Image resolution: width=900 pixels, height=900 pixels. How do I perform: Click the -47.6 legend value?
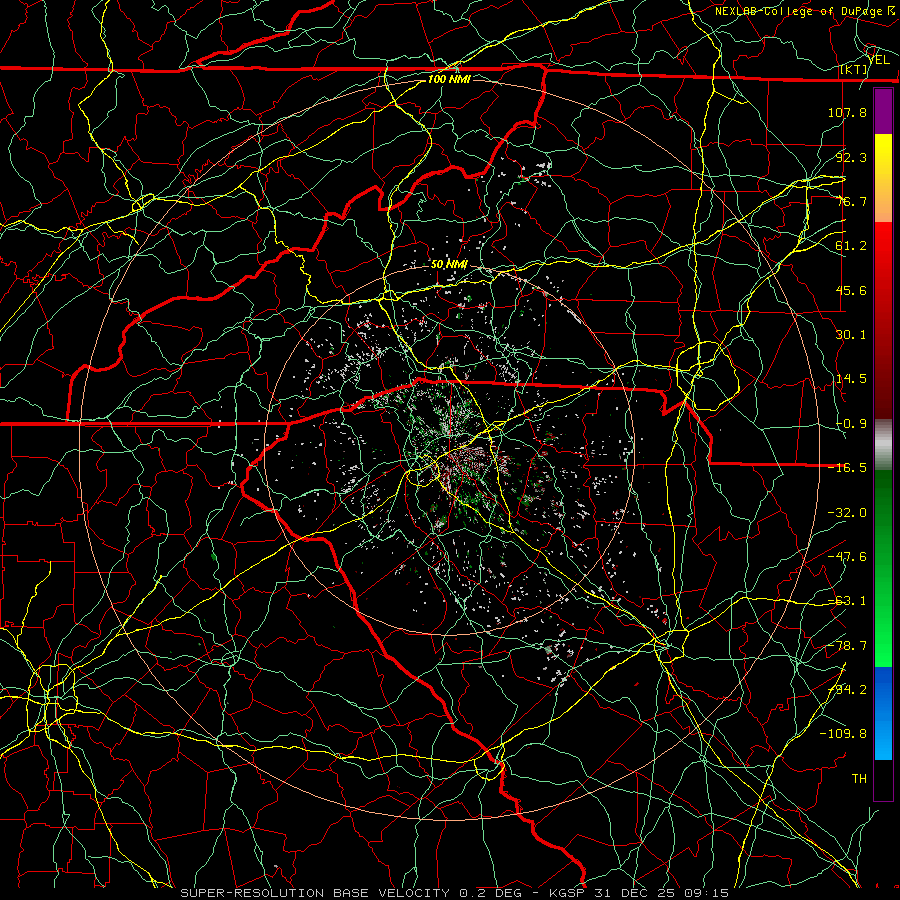847,557
